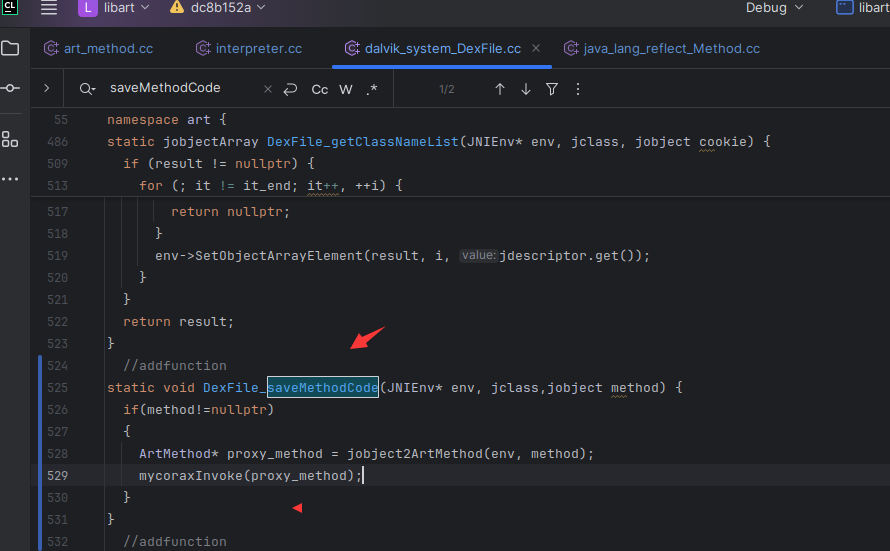Open the Debug configuration dropdown

tap(774, 8)
